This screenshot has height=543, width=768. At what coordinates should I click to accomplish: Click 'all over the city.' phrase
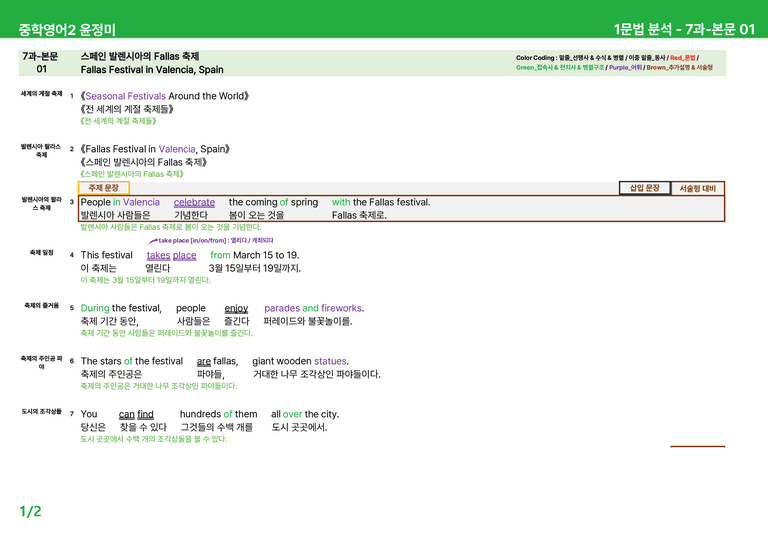click(x=305, y=414)
